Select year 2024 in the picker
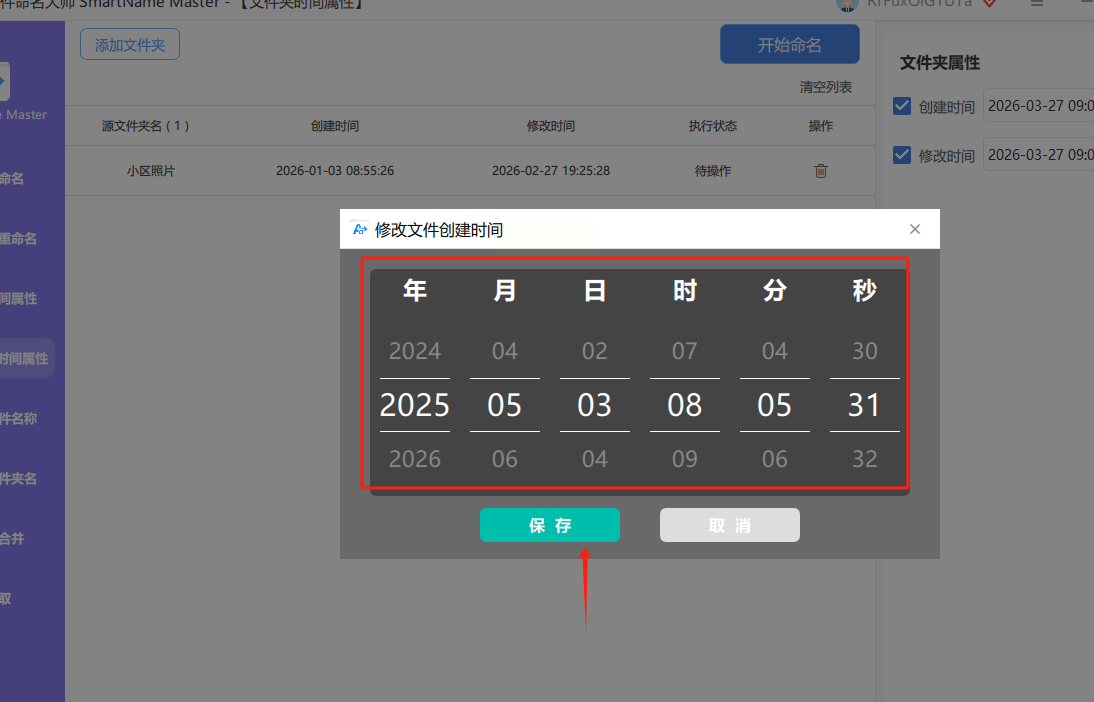Image resolution: width=1094 pixels, height=702 pixels. 414,350
